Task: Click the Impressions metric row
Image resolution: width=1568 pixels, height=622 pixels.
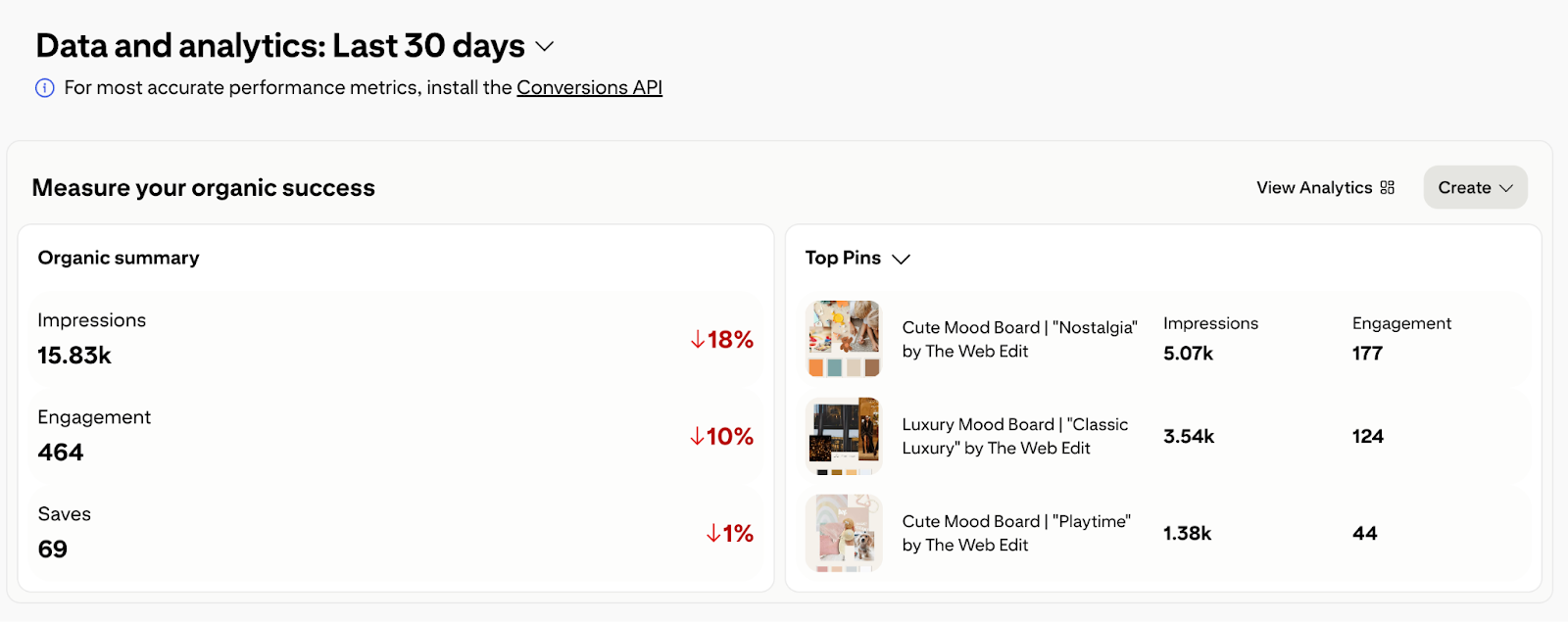Action: pos(392,339)
